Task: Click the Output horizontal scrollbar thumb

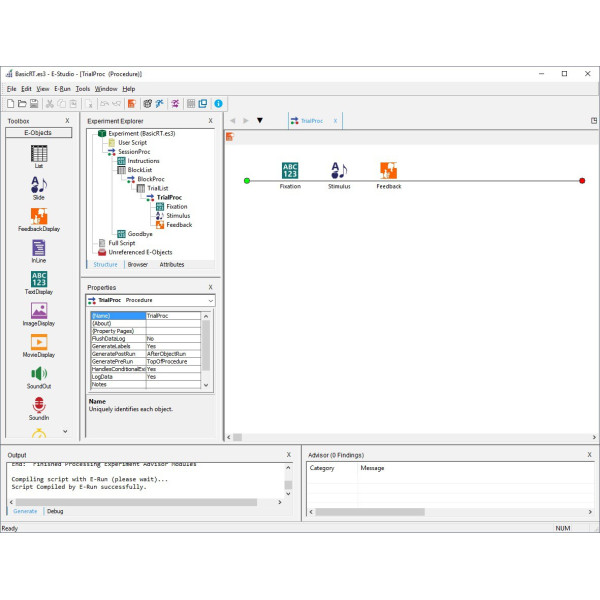Action: tap(136, 502)
